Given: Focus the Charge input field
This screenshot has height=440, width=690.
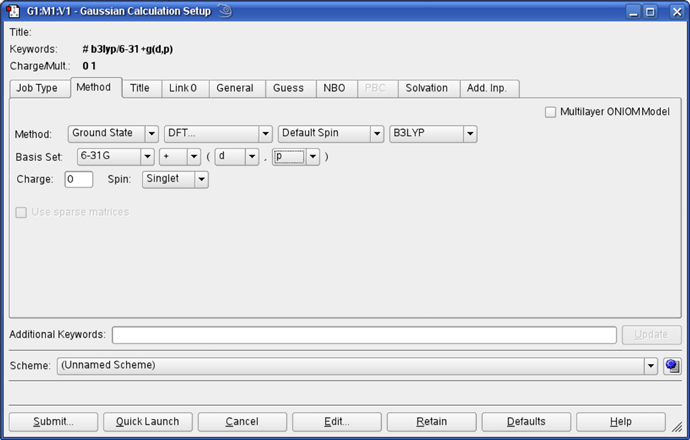Looking at the screenshot, I should click(x=79, y=180).
